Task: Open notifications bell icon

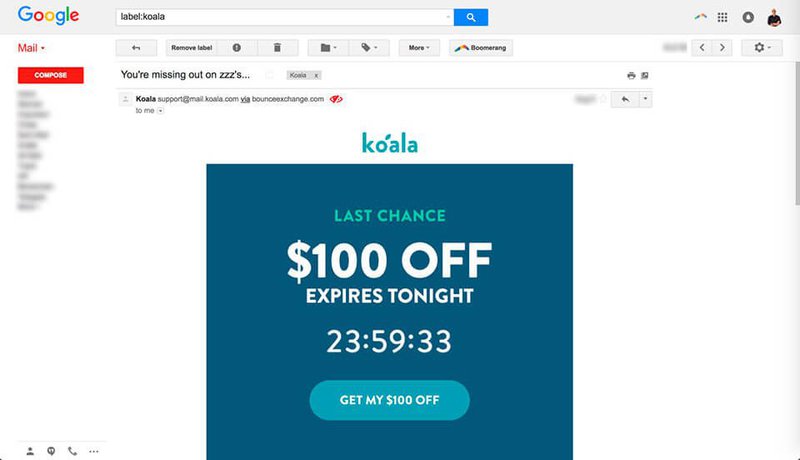Action: coord(748,17)
